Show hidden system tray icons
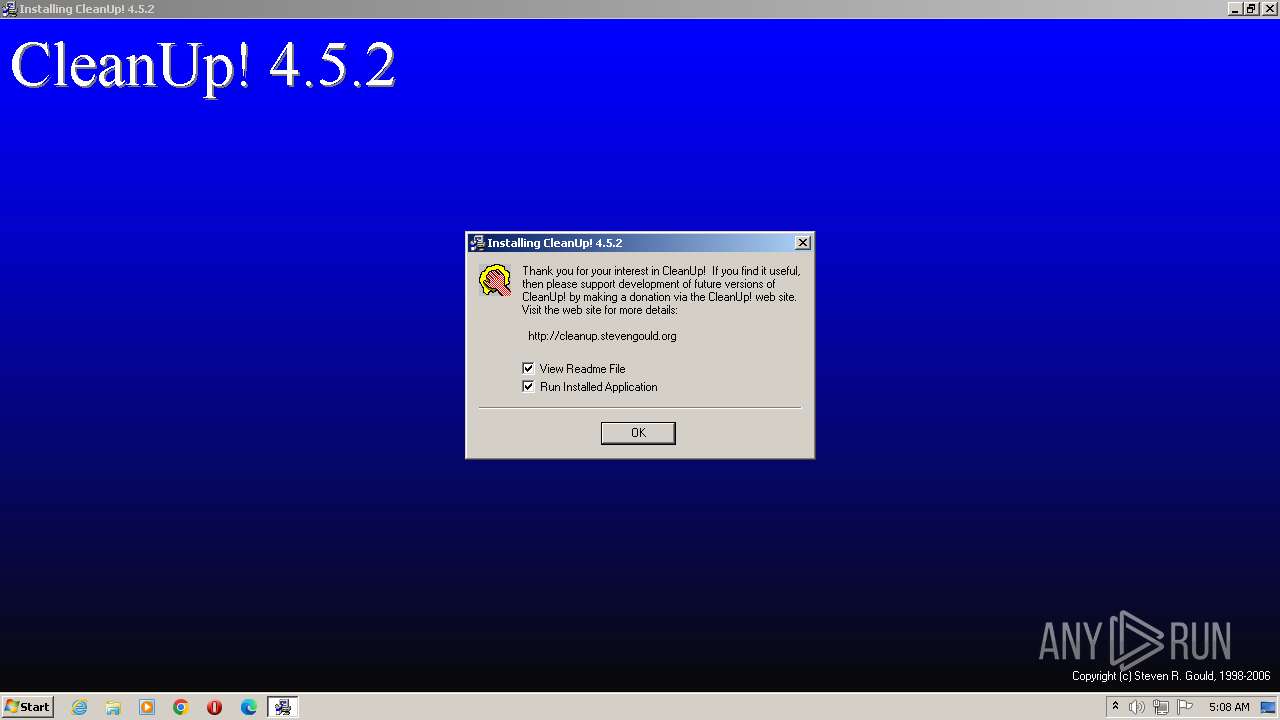Viewport: 1280px width, 720px height. pos(1115,707)
